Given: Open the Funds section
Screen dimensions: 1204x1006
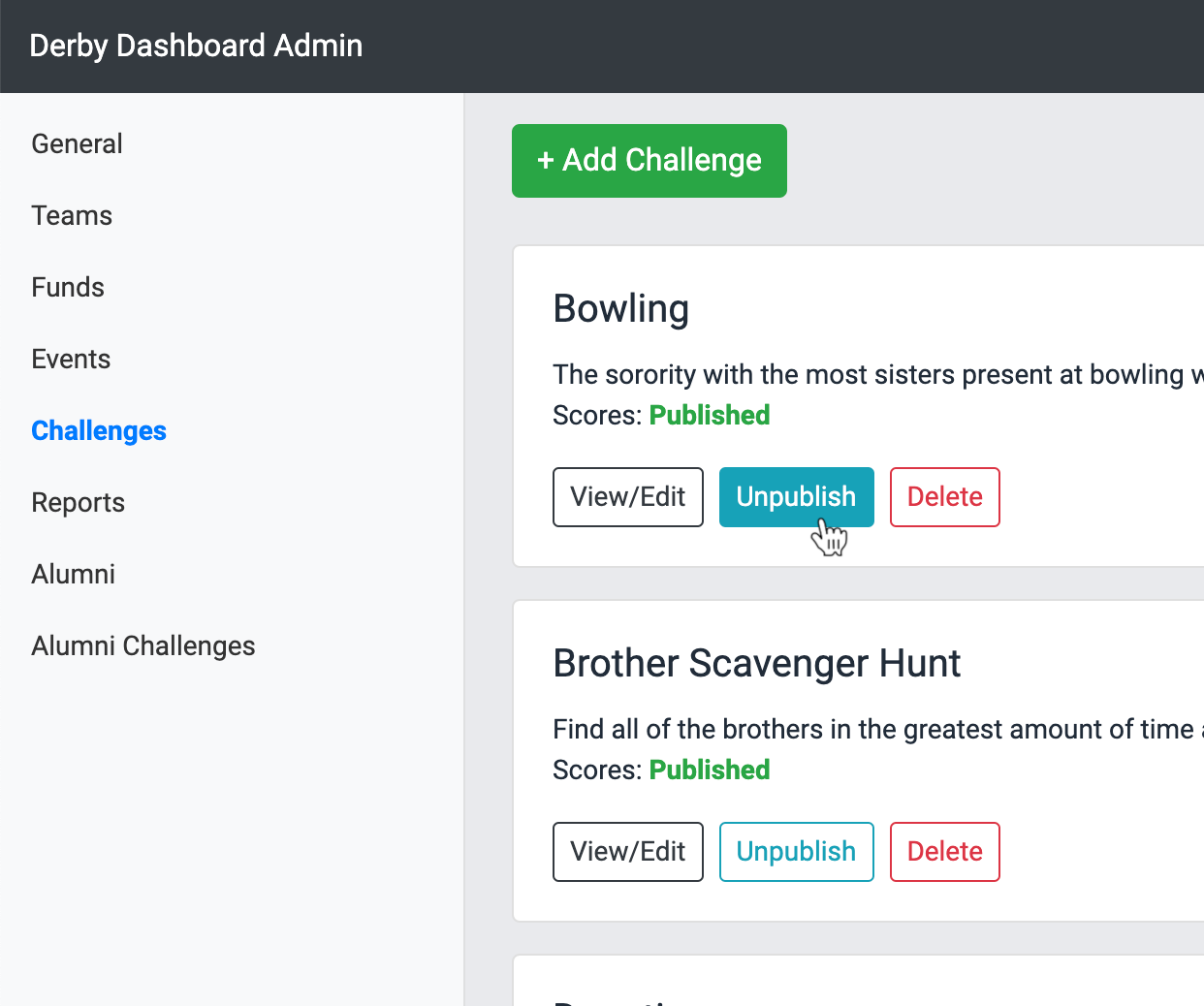Looking at the screenshot, I should (x=67, y=287).
